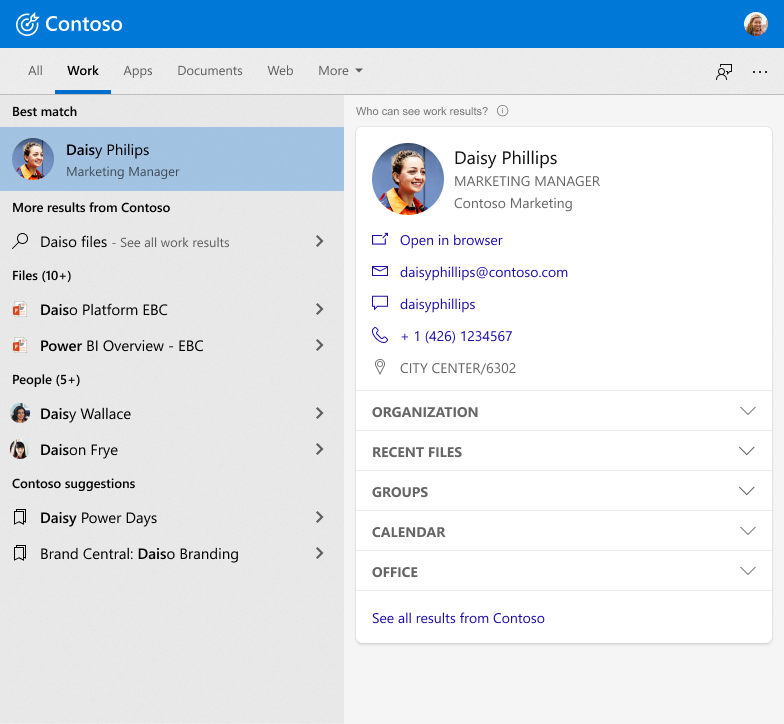Open the Documents tab

click(x=210, y=70)
